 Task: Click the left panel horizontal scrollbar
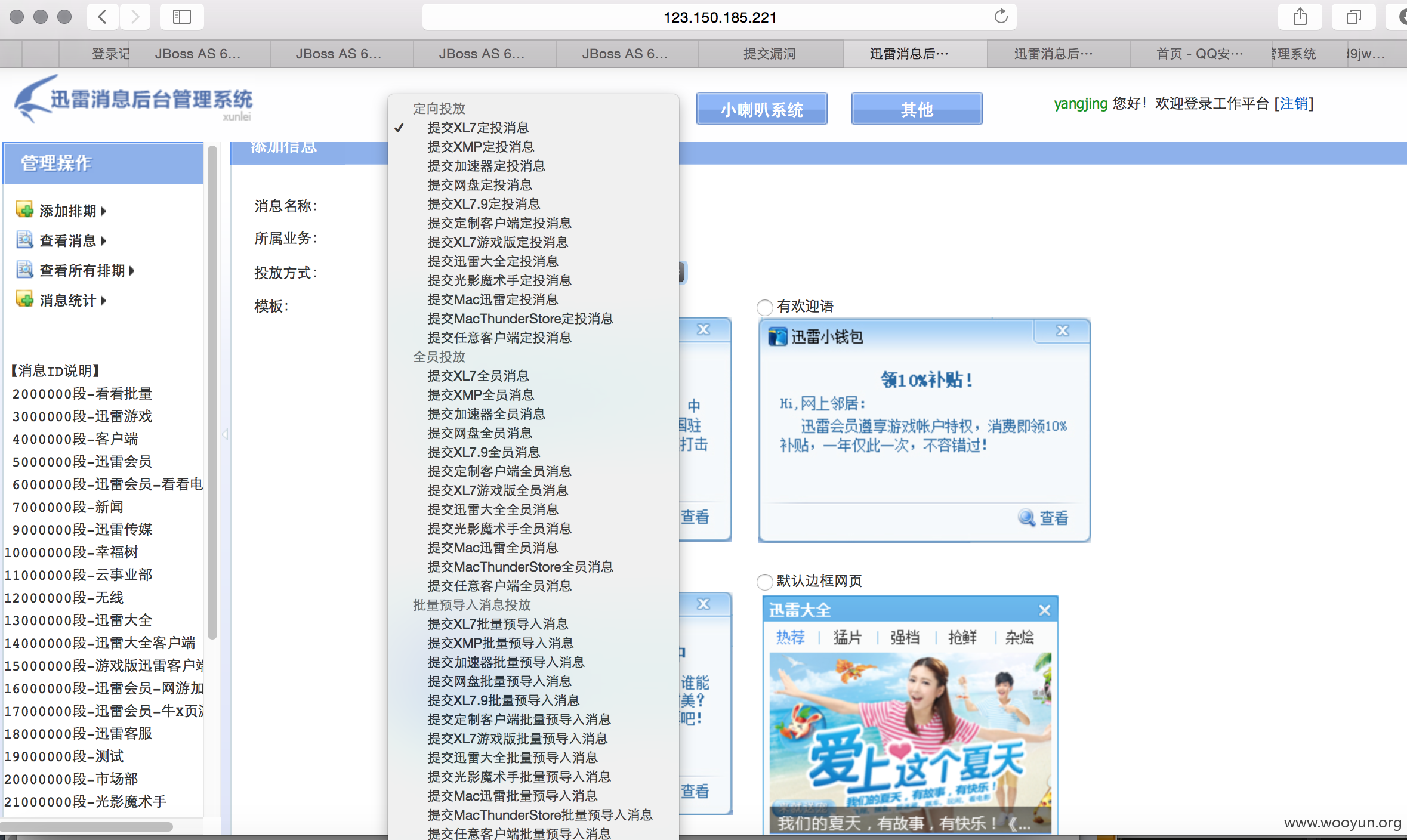[x=87, y=827]
